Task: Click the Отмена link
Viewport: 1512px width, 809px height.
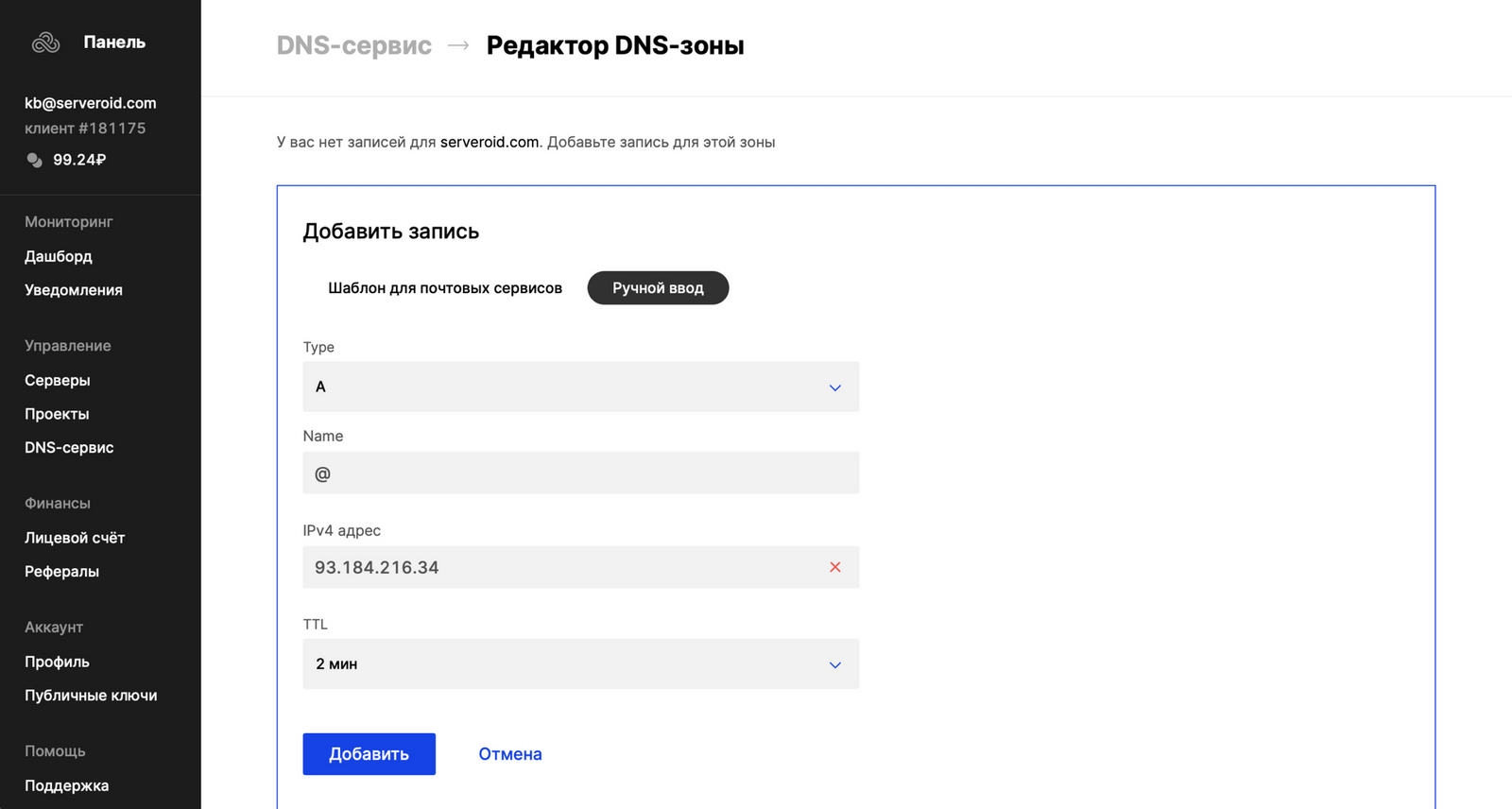Action: pyautogui.click(x=510, y=754)
